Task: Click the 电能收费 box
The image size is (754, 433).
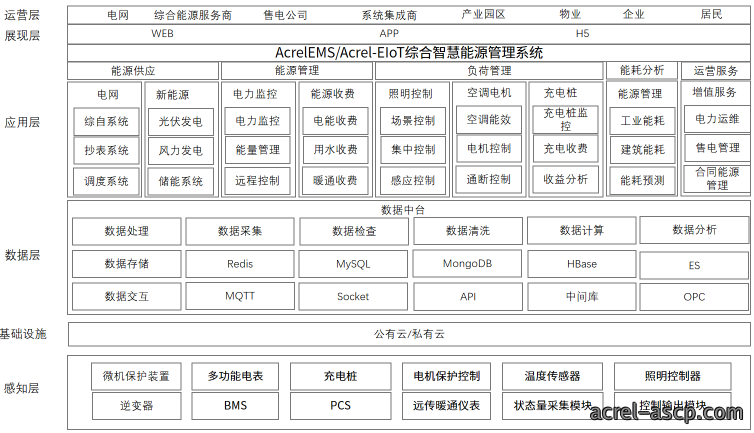Action: (x=335, y=121)
